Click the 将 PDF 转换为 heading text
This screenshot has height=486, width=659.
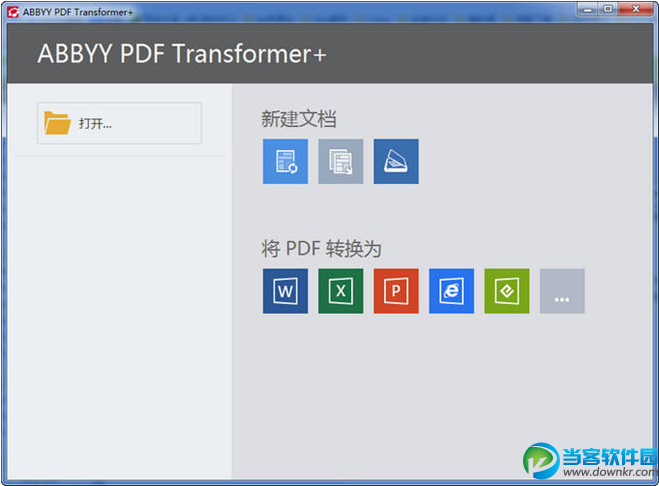[322, 248]
